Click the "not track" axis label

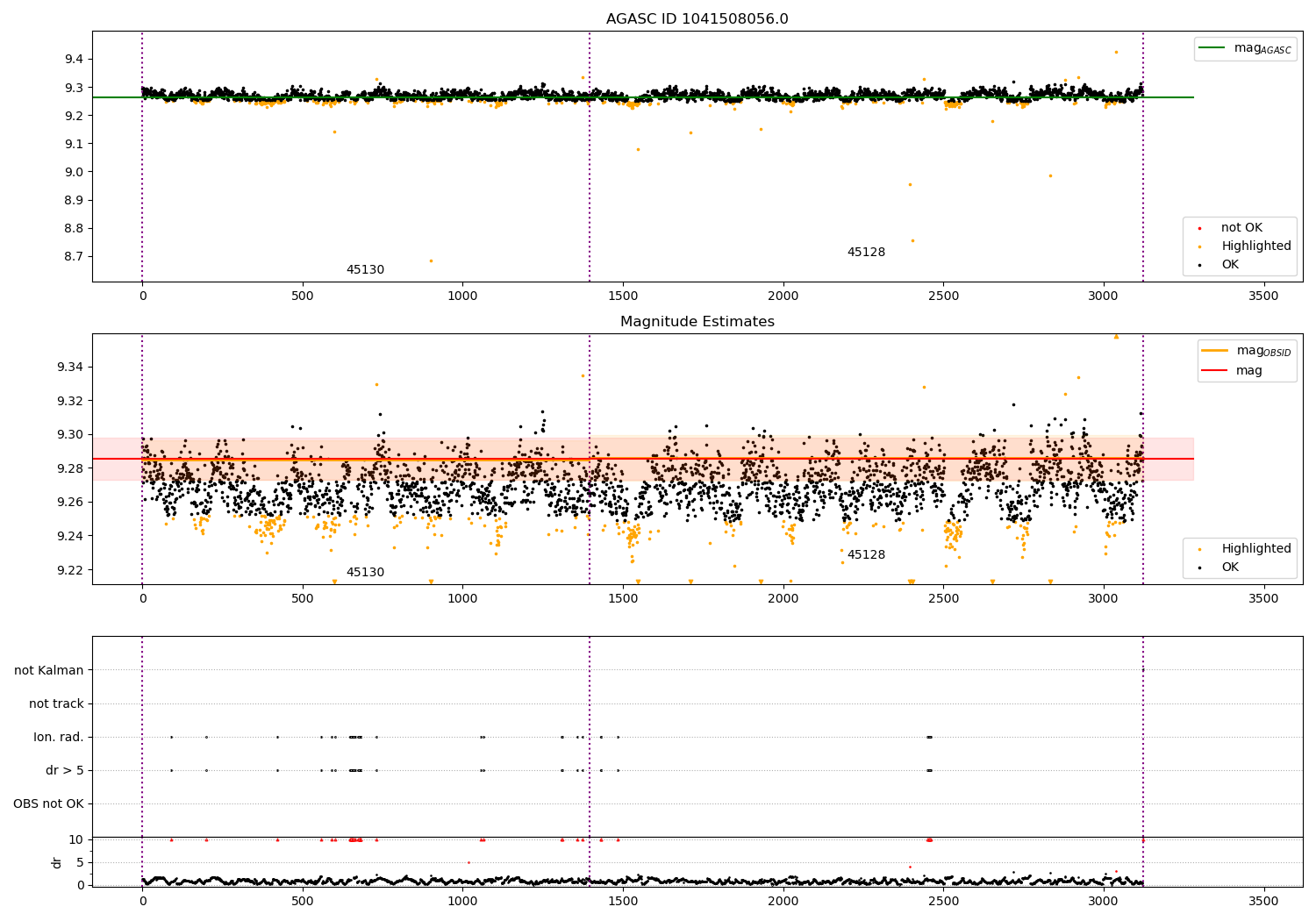(56, 703)
